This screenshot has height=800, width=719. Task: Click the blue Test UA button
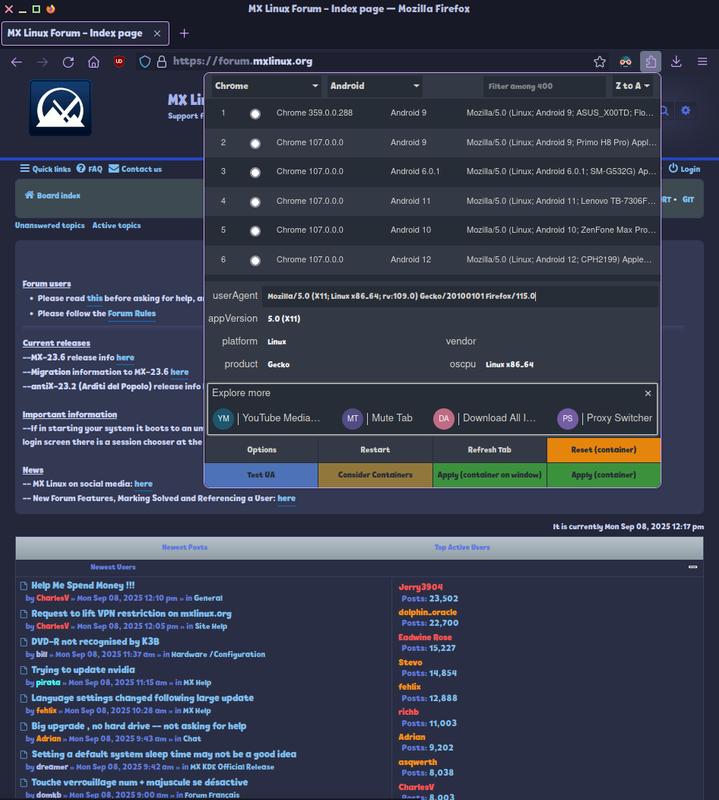[261, 475]
